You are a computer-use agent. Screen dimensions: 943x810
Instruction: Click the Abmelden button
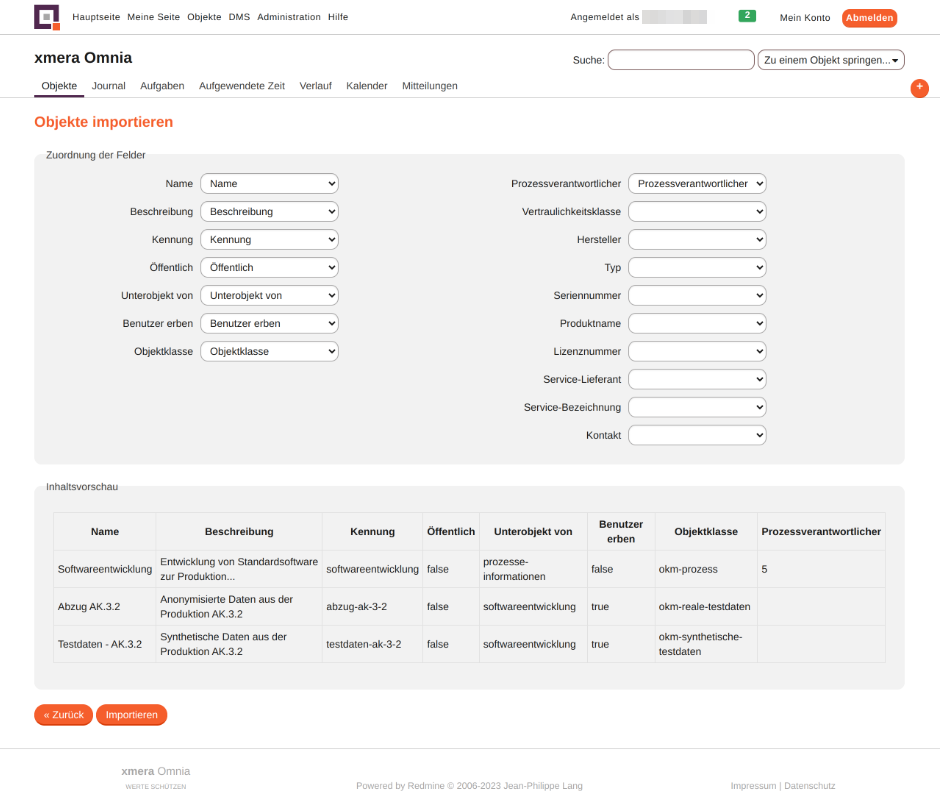click(x=869, y=18)
